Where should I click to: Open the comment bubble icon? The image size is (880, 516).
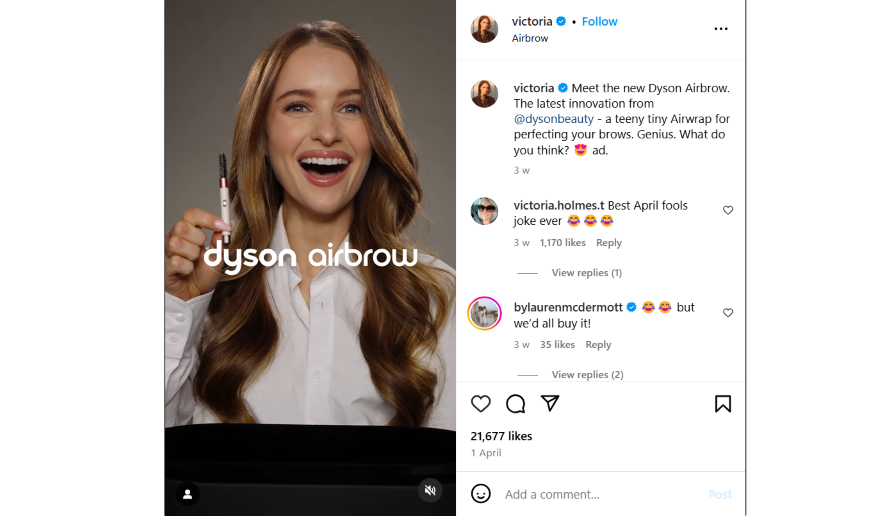[x=515, y=404]
